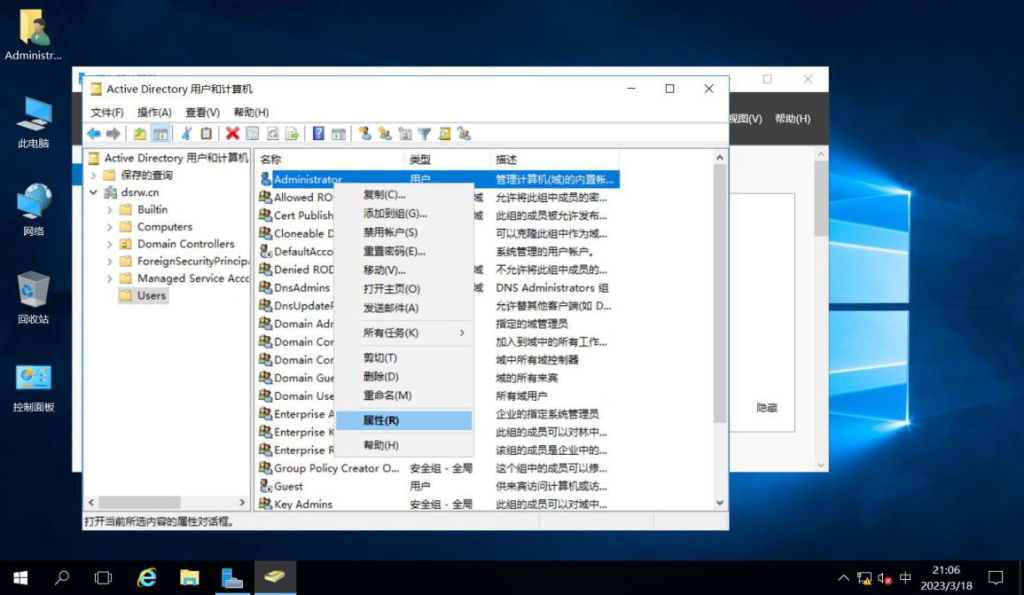Go up one level folder icon
1024x595 pixels.
tap(140, 134)
